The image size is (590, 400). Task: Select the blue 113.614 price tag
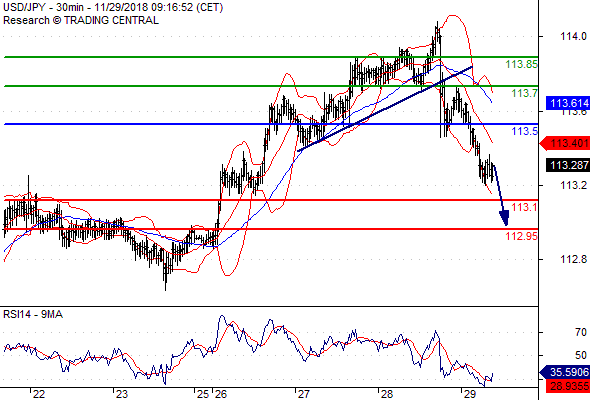pyautogui.click(x=568, y=103)
